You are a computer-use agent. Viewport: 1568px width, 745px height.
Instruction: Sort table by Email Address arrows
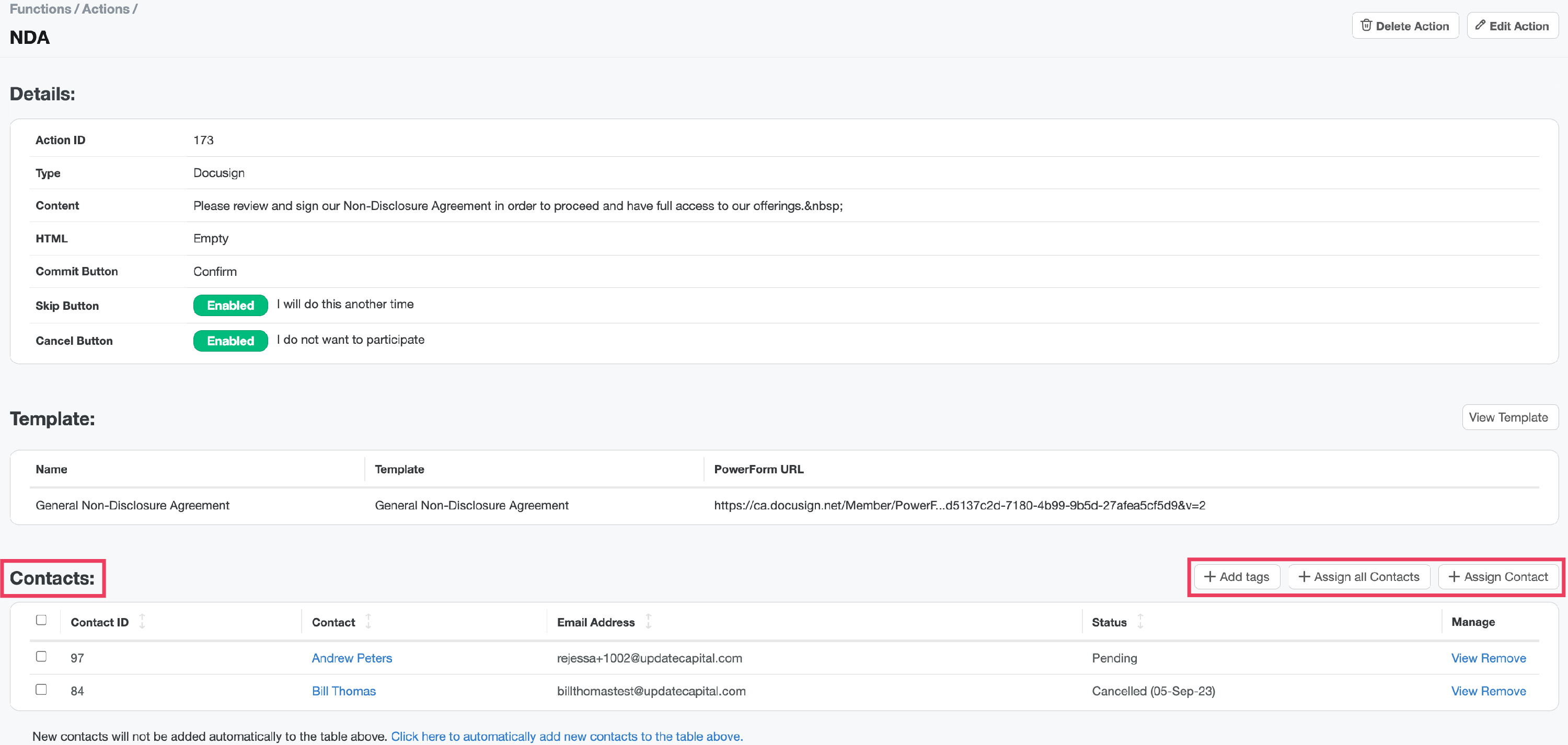(x=648, y=621)
